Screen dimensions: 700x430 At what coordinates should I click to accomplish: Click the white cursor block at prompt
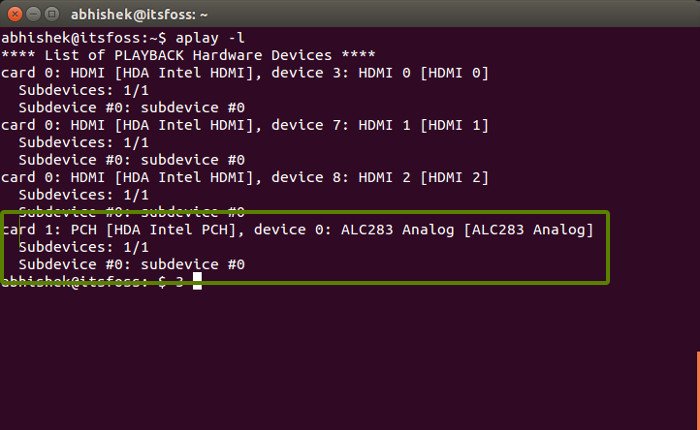tap(197, 281)
